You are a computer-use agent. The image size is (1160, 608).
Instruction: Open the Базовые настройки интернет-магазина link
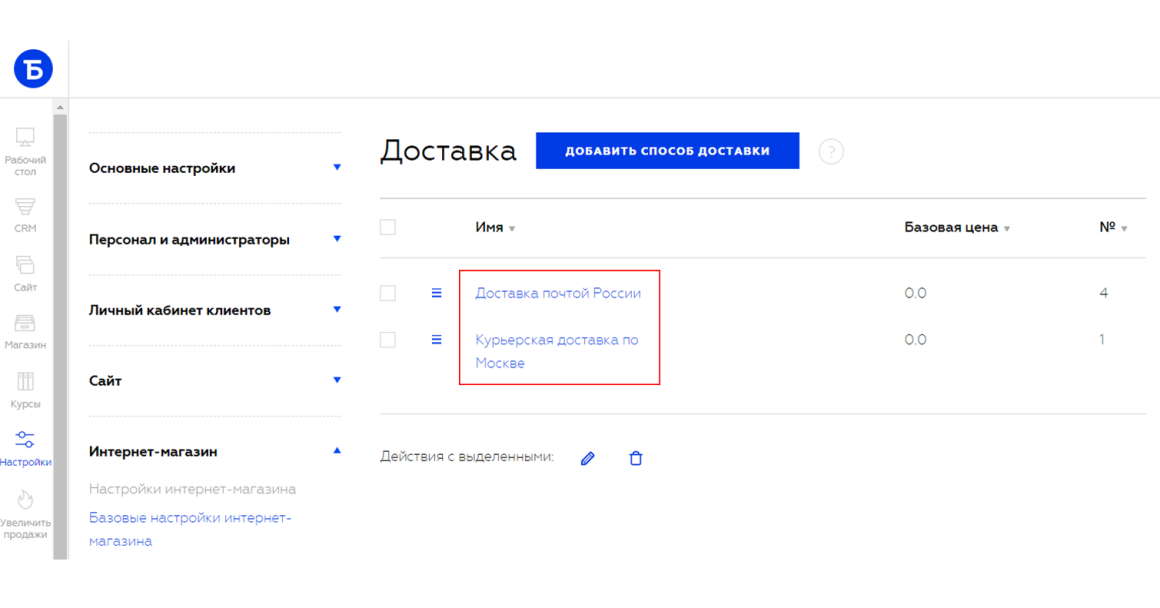coord(190,529)
